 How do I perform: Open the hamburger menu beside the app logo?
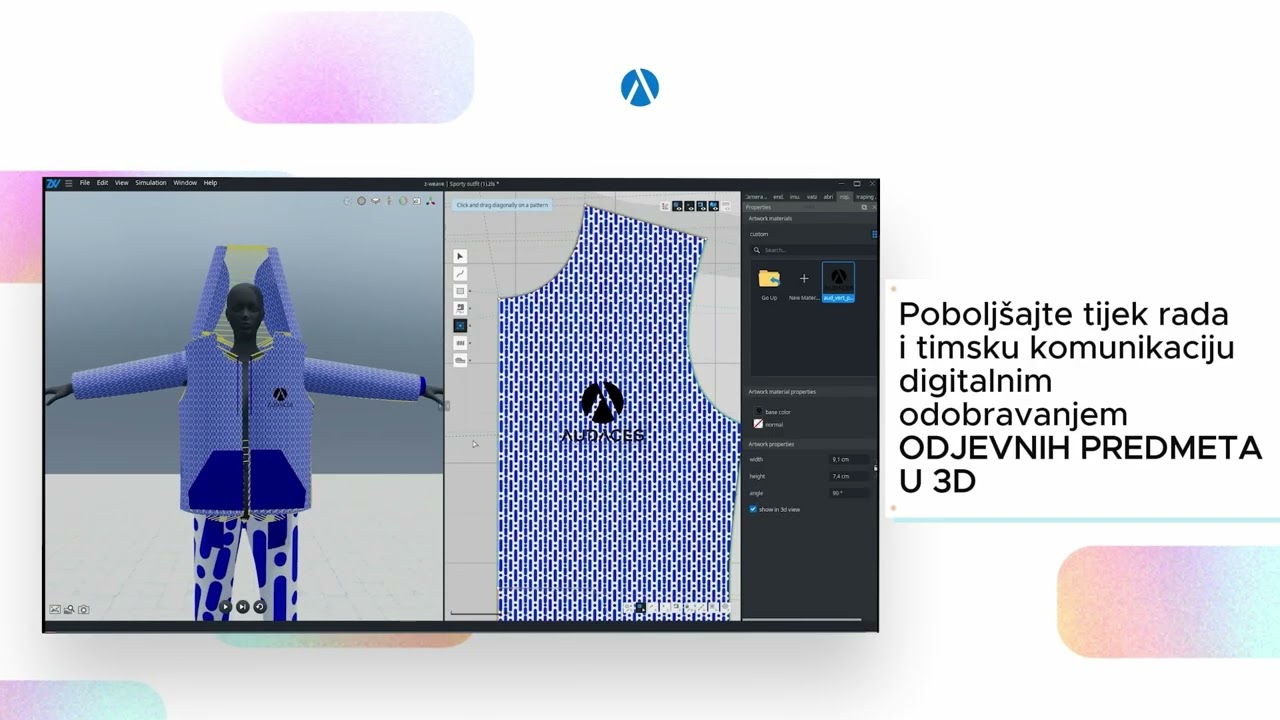tap(69, 183)
